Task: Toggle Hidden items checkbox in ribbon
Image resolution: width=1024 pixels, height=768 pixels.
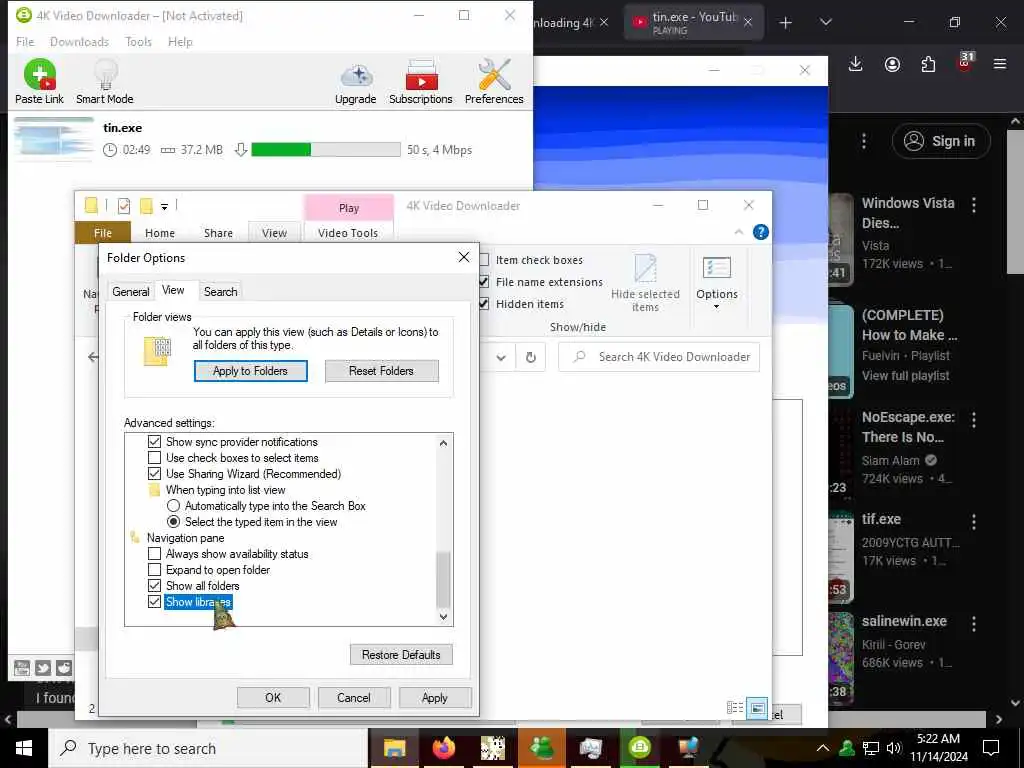Action: click(x=484, y=304)
